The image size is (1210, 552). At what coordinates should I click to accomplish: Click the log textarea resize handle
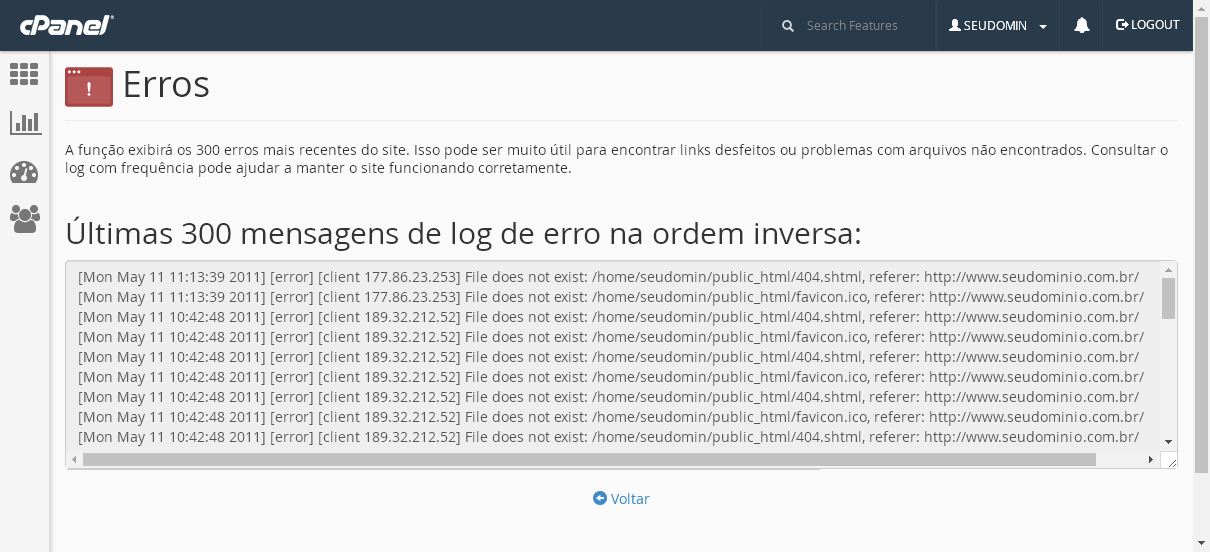(x=1169, y=461)
